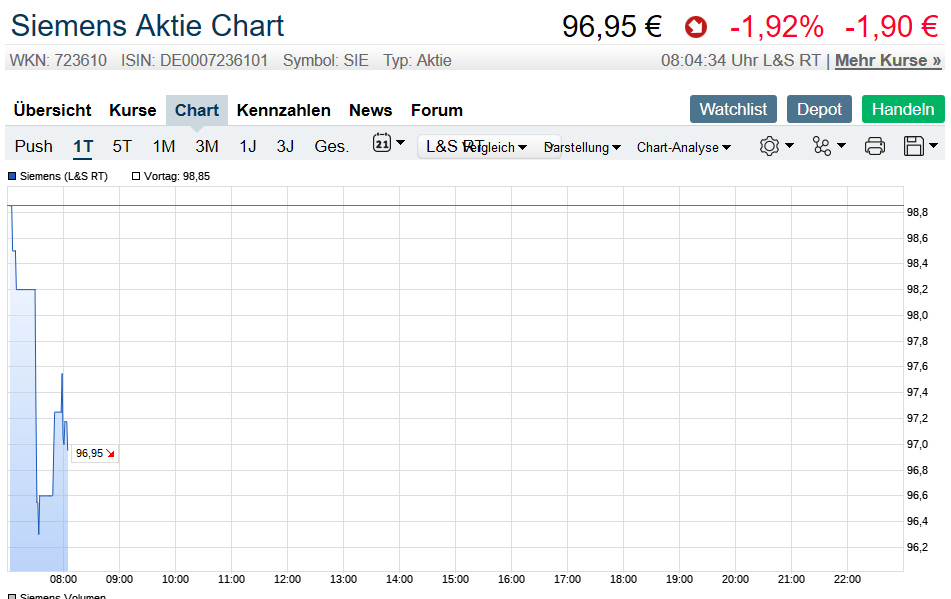Add the stock via Watchlist button
This screenshot has width=951, height=599.
[x=733, y=109]
